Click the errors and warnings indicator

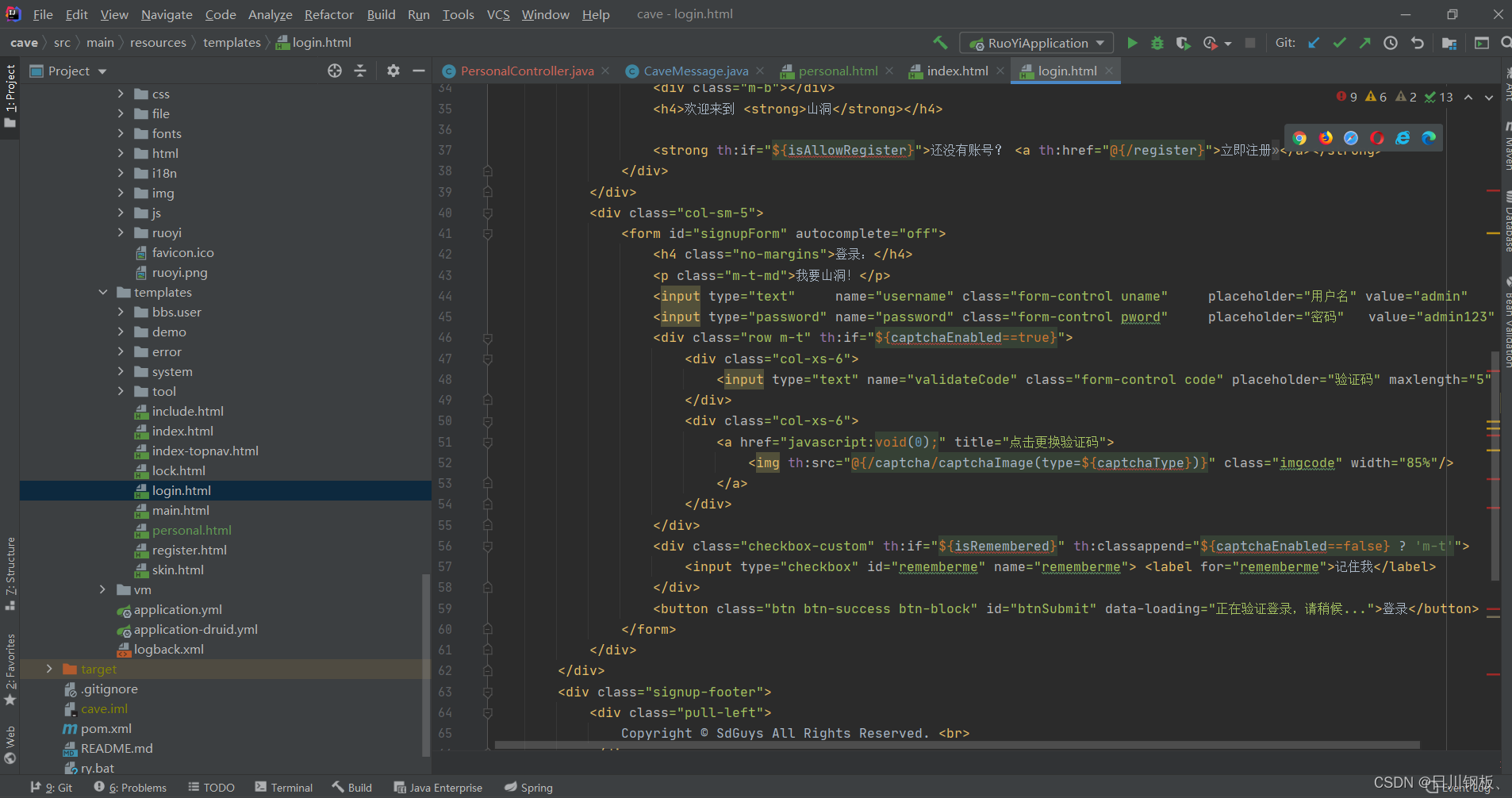(x=1395, y=97)
